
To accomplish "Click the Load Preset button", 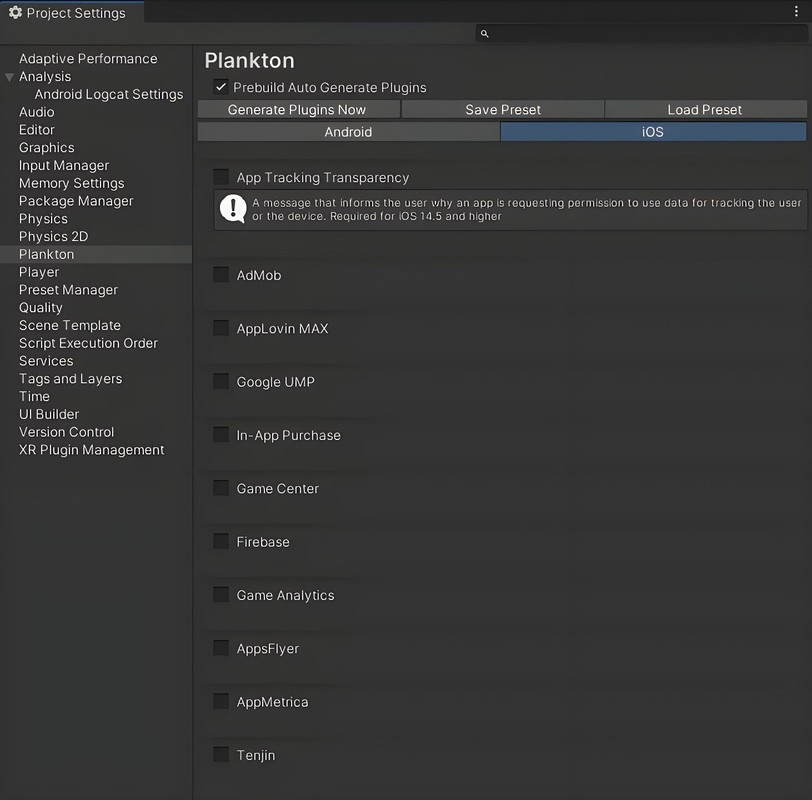I will (705, 110).
